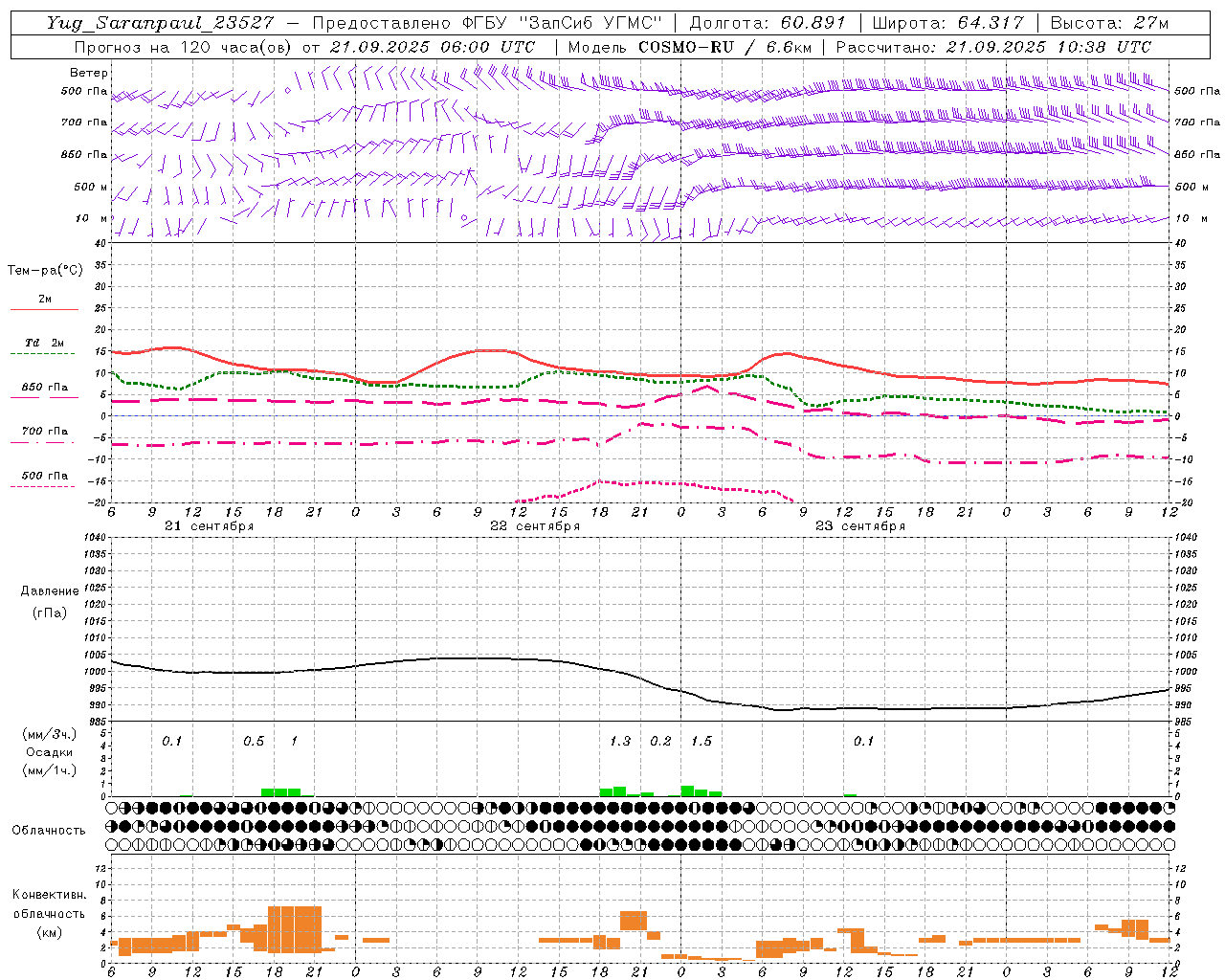Viewport: 1225px width, 980px height.
Task: Select the solid red 2м legend line
Action: (44, 309)
